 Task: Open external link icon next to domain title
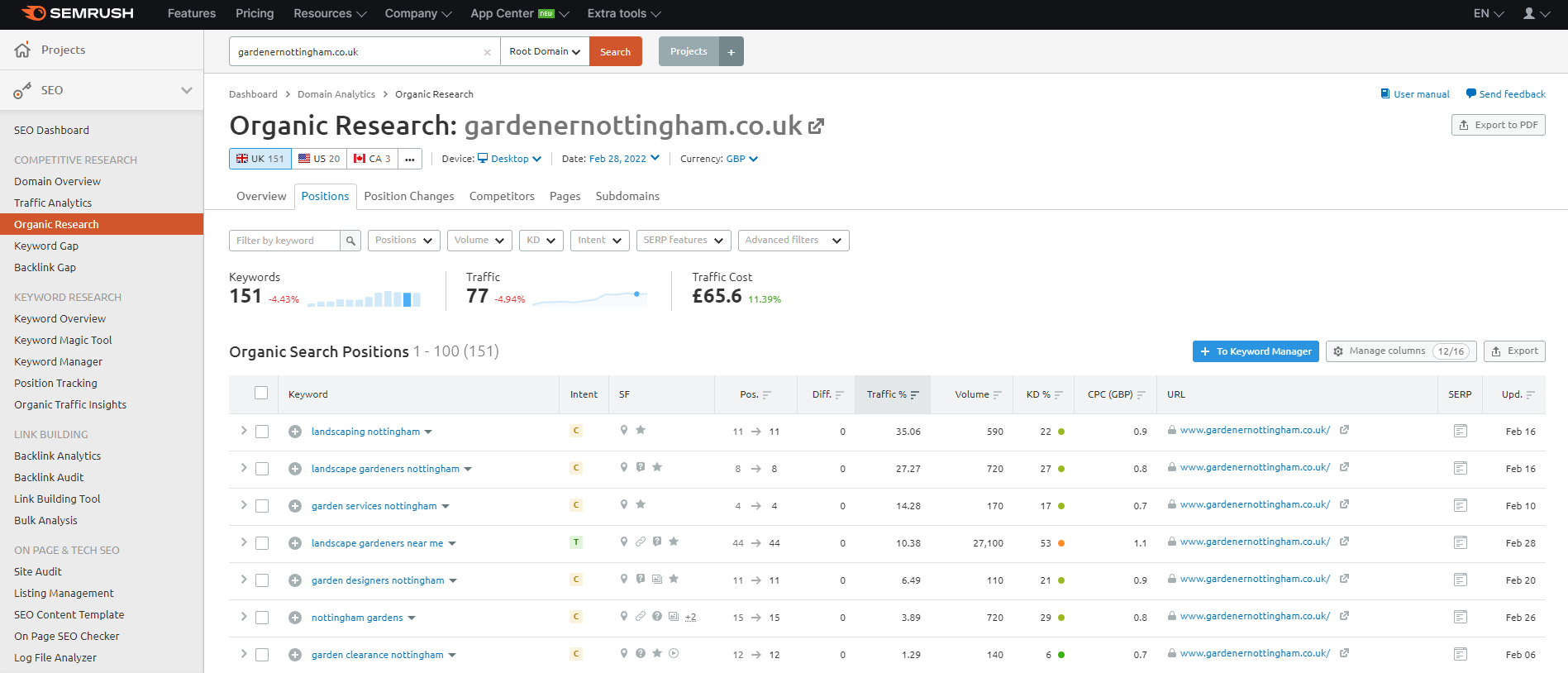pyautogui.click(x=817, y=126)
